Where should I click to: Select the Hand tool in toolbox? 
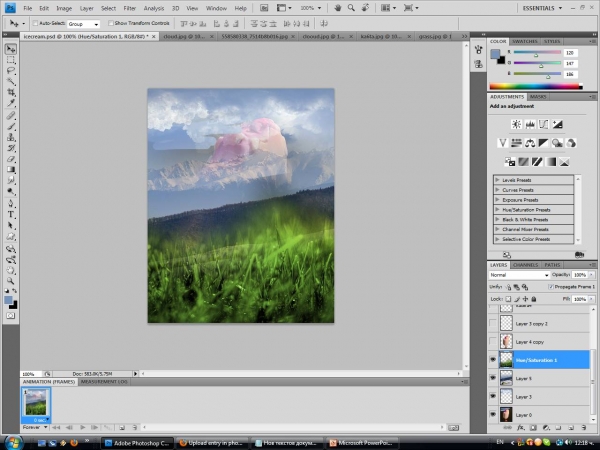pyautogui.click(x=11, y=270)
